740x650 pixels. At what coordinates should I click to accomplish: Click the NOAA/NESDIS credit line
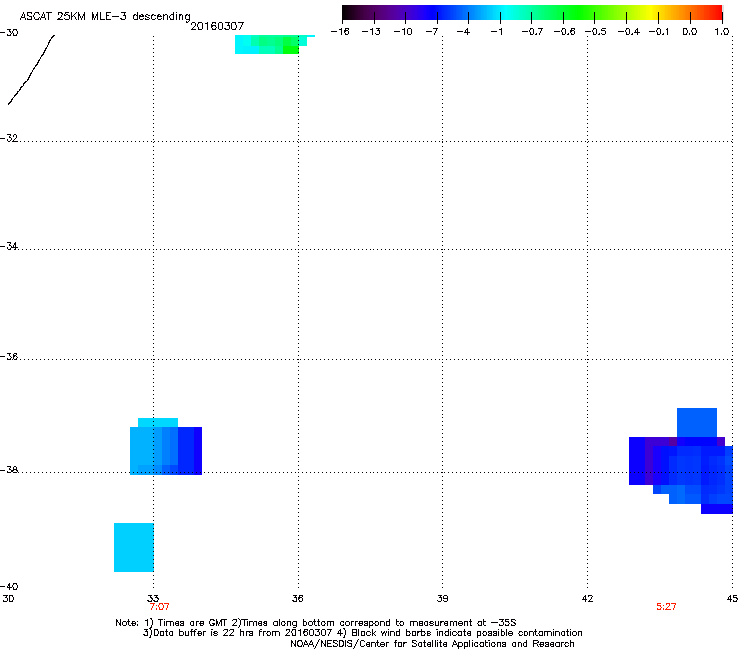(x=432, y=644)
